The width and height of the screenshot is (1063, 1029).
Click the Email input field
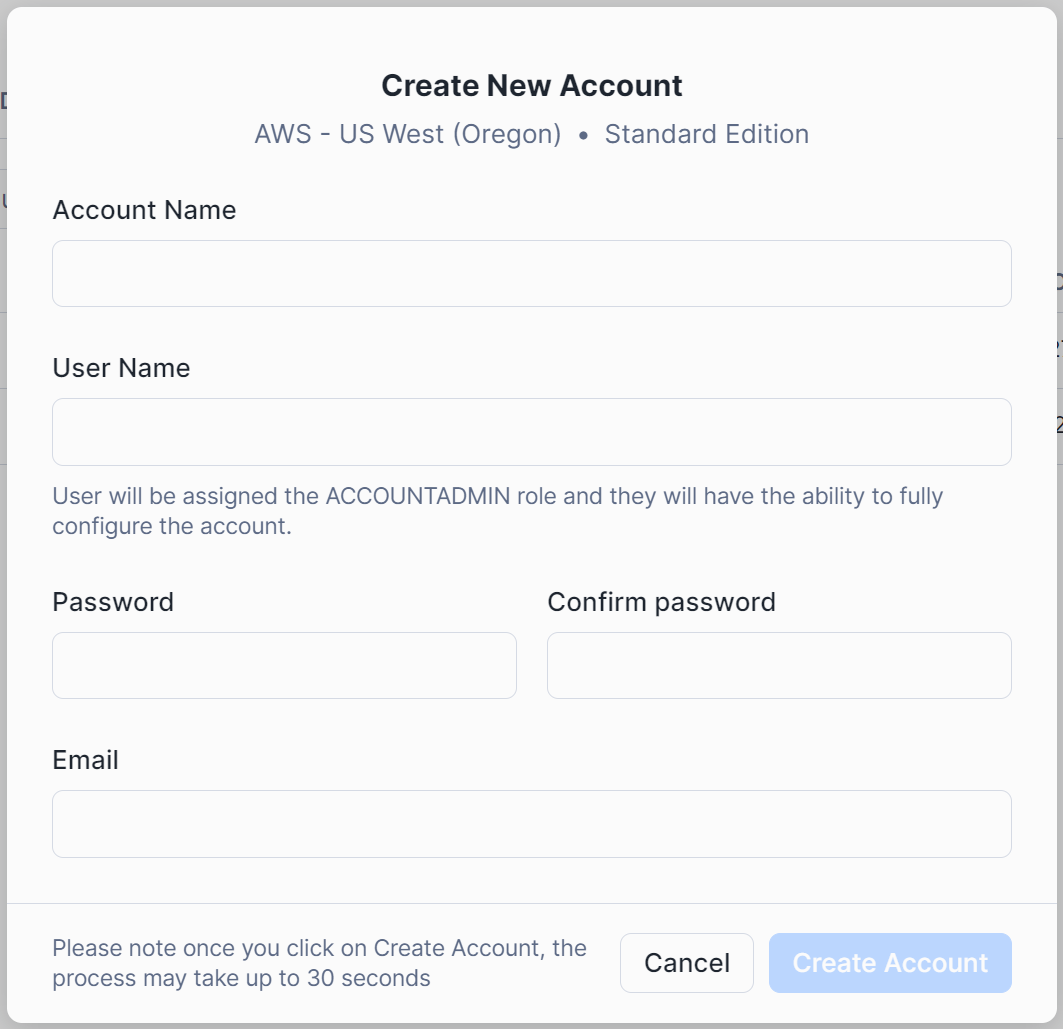pos(531,824)
